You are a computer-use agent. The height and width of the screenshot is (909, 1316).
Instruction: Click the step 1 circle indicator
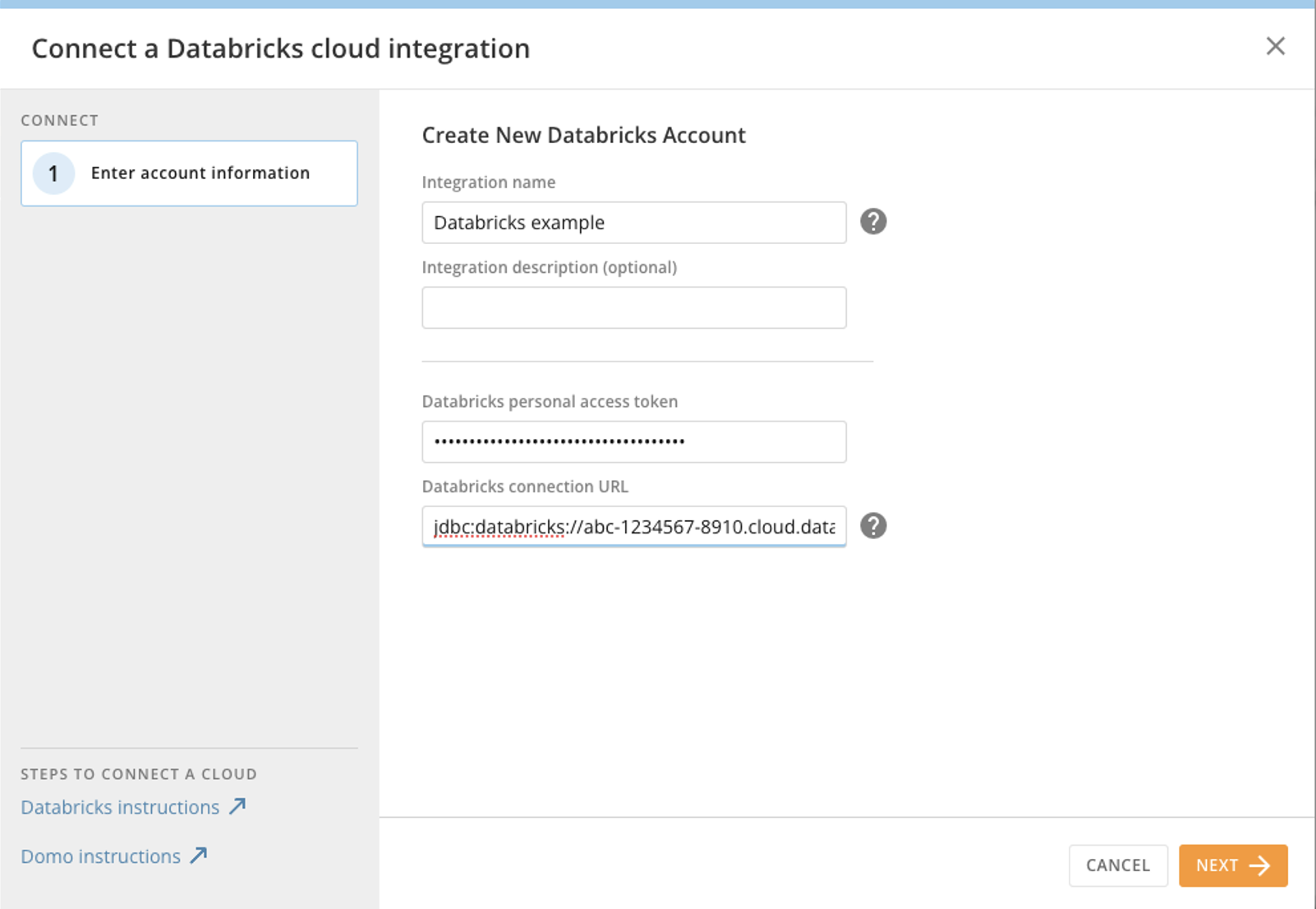[53, 173]
